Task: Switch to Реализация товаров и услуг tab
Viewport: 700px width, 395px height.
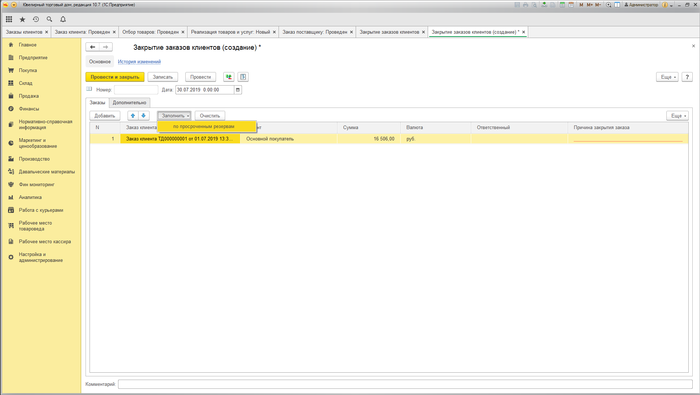Action: click(x=230, y=32)
